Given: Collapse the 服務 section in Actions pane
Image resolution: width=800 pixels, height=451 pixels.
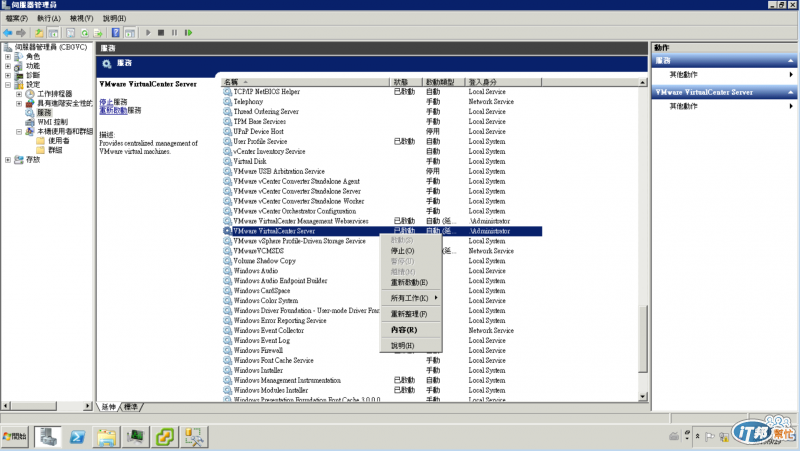Looking at the screenshot, I should (x=790, y=61).
